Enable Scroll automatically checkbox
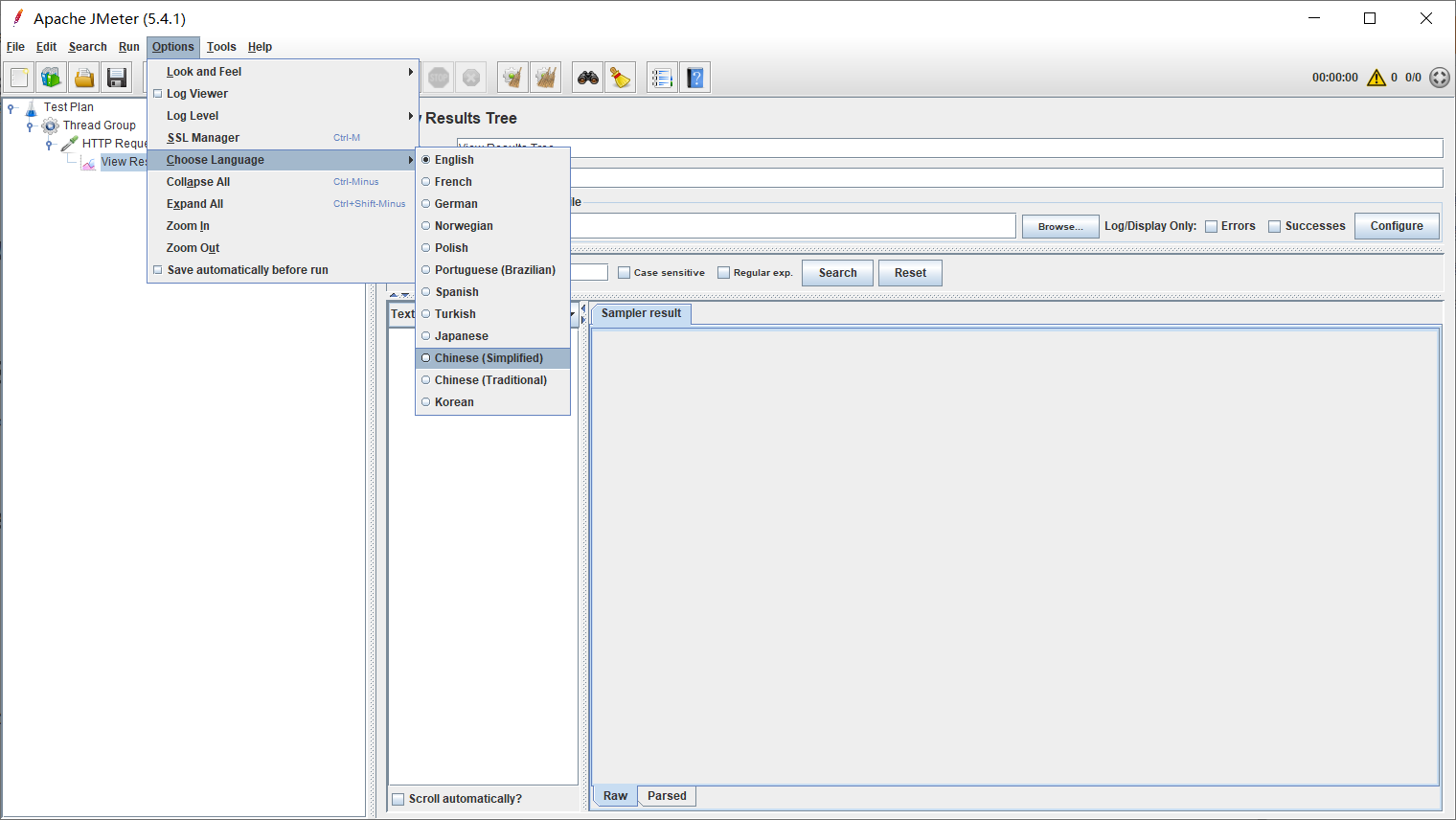 pyautogui.click(x=398, y=799)
